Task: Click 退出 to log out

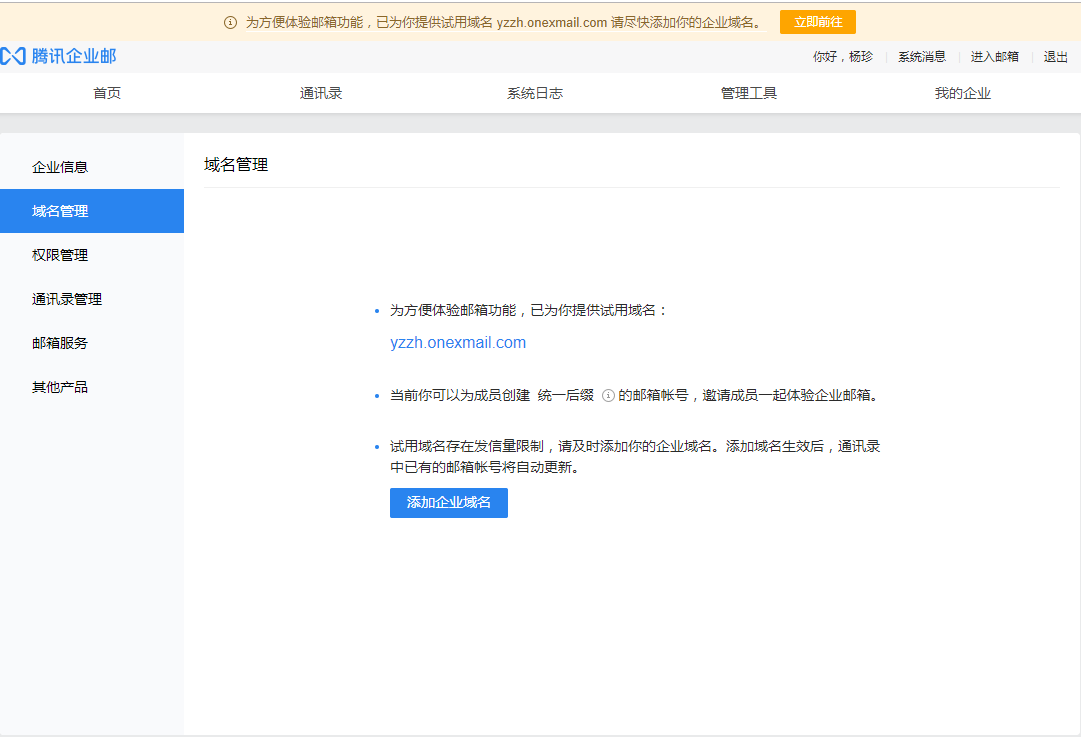Action: coord(1055,57)
